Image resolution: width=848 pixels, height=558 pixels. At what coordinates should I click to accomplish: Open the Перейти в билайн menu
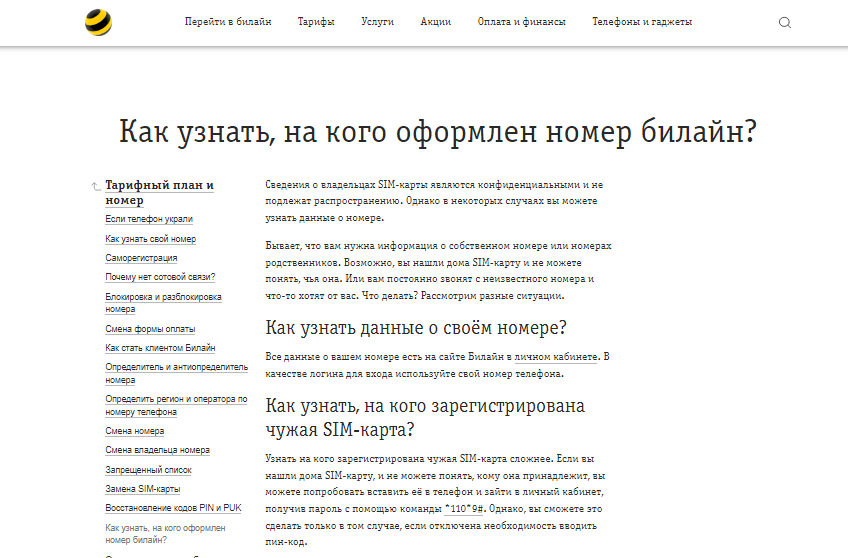point(228,22)
